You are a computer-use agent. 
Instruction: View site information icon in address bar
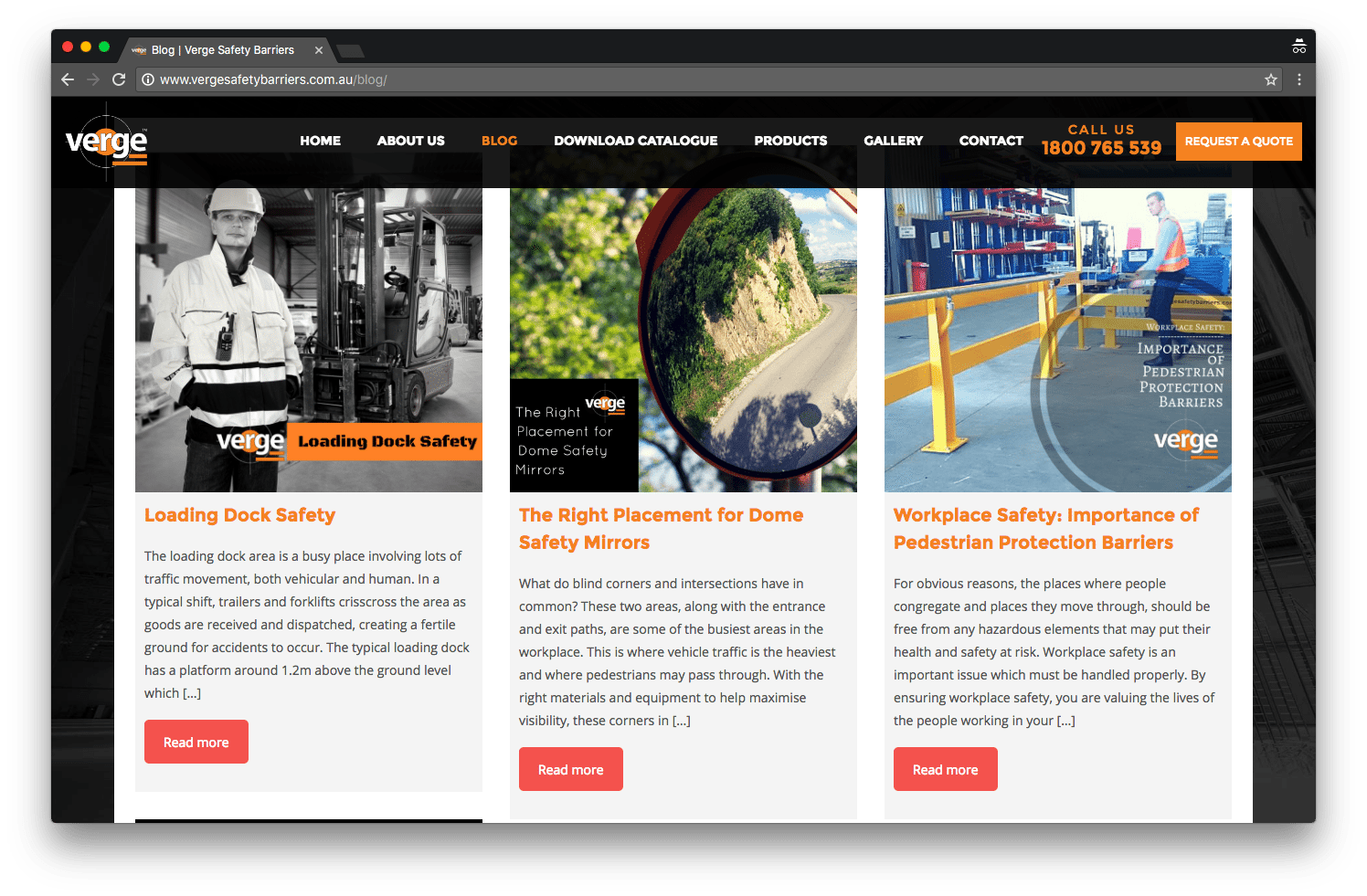coord(148,79)
